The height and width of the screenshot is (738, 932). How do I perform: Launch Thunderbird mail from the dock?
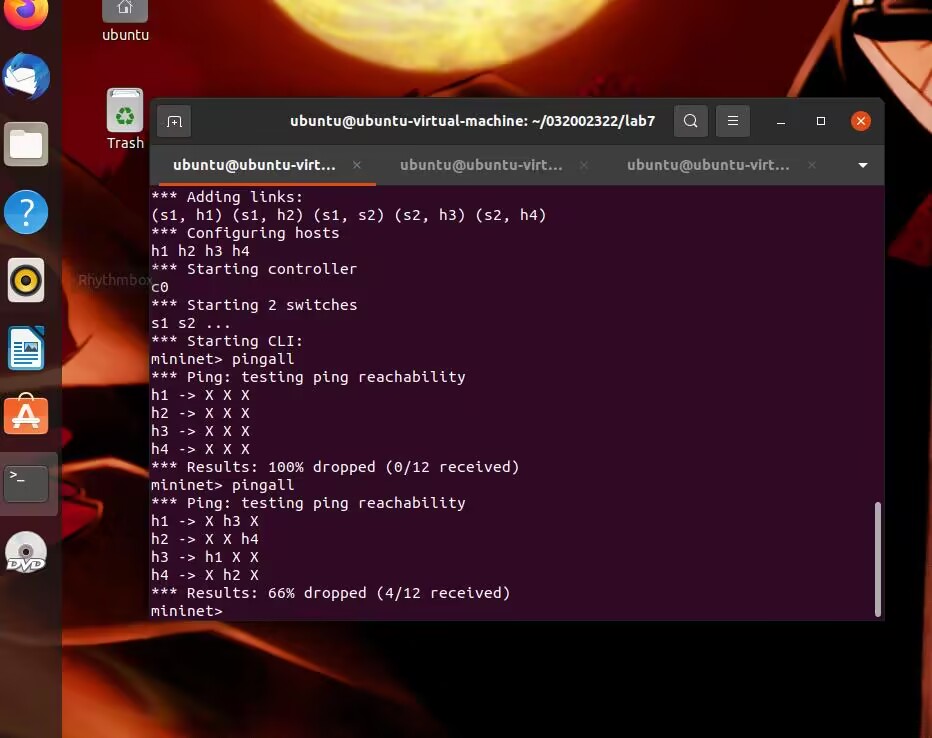(26, 77)
